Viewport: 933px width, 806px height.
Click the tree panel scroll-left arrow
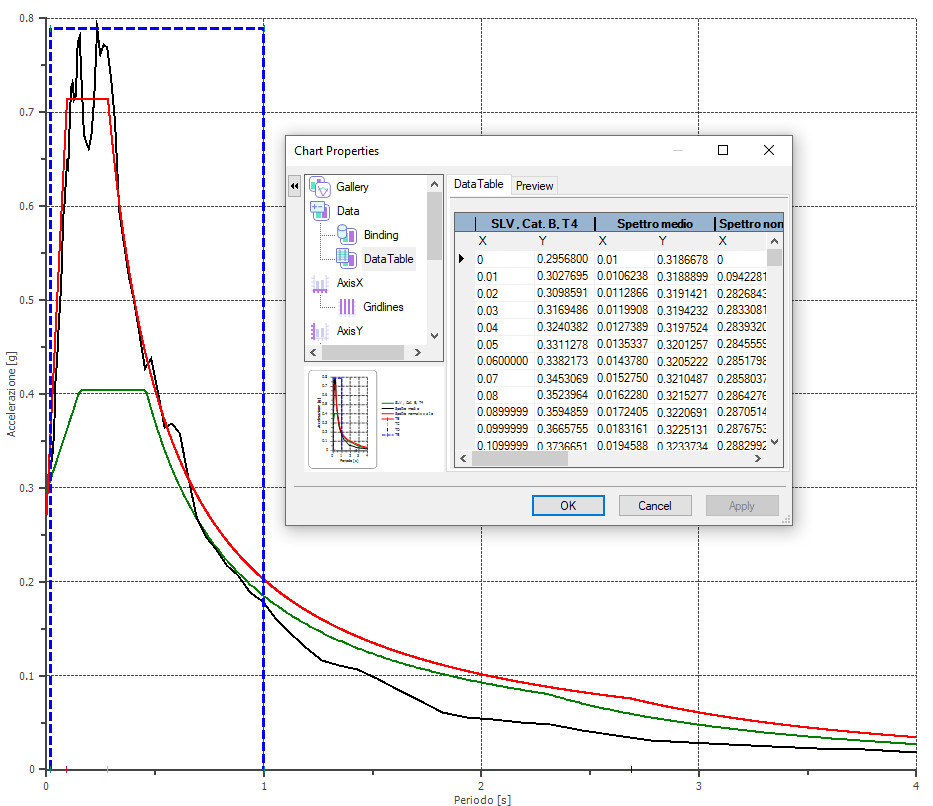[314, 352]
